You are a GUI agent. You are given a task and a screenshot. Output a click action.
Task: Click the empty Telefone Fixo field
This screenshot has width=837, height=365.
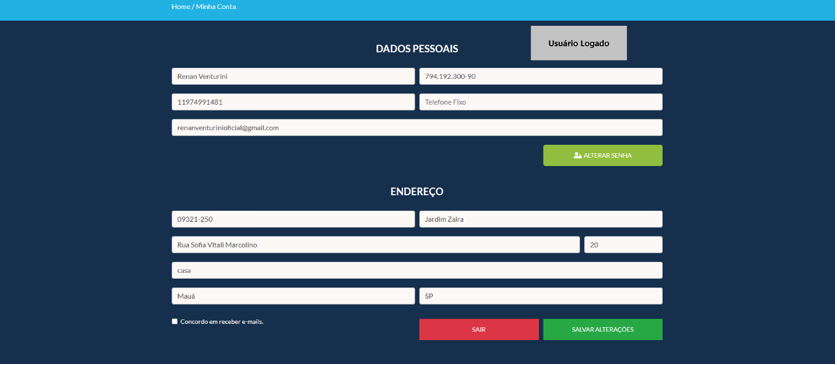[541, 102]
